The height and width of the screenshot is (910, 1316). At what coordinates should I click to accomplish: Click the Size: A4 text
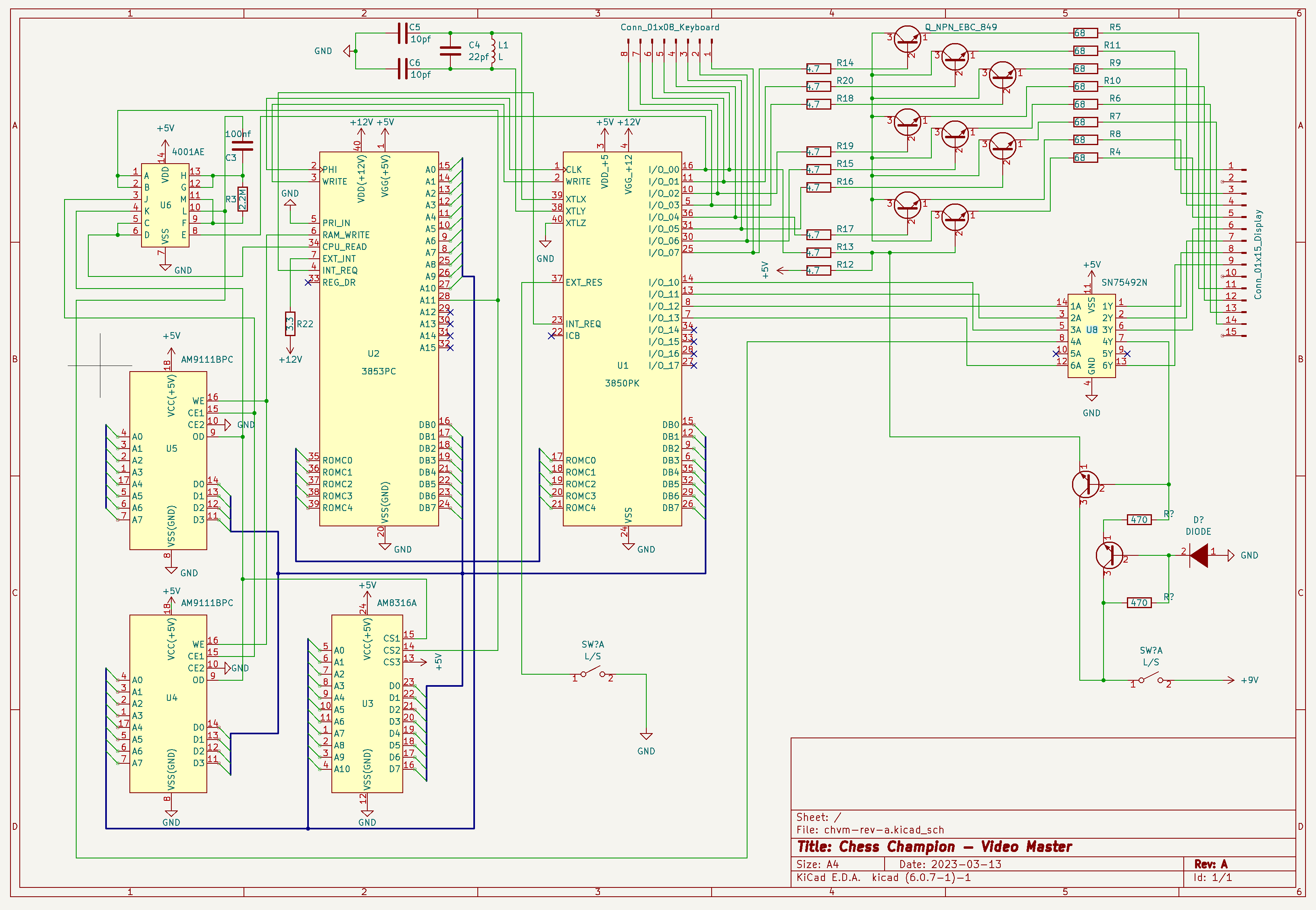coord(817,864)
